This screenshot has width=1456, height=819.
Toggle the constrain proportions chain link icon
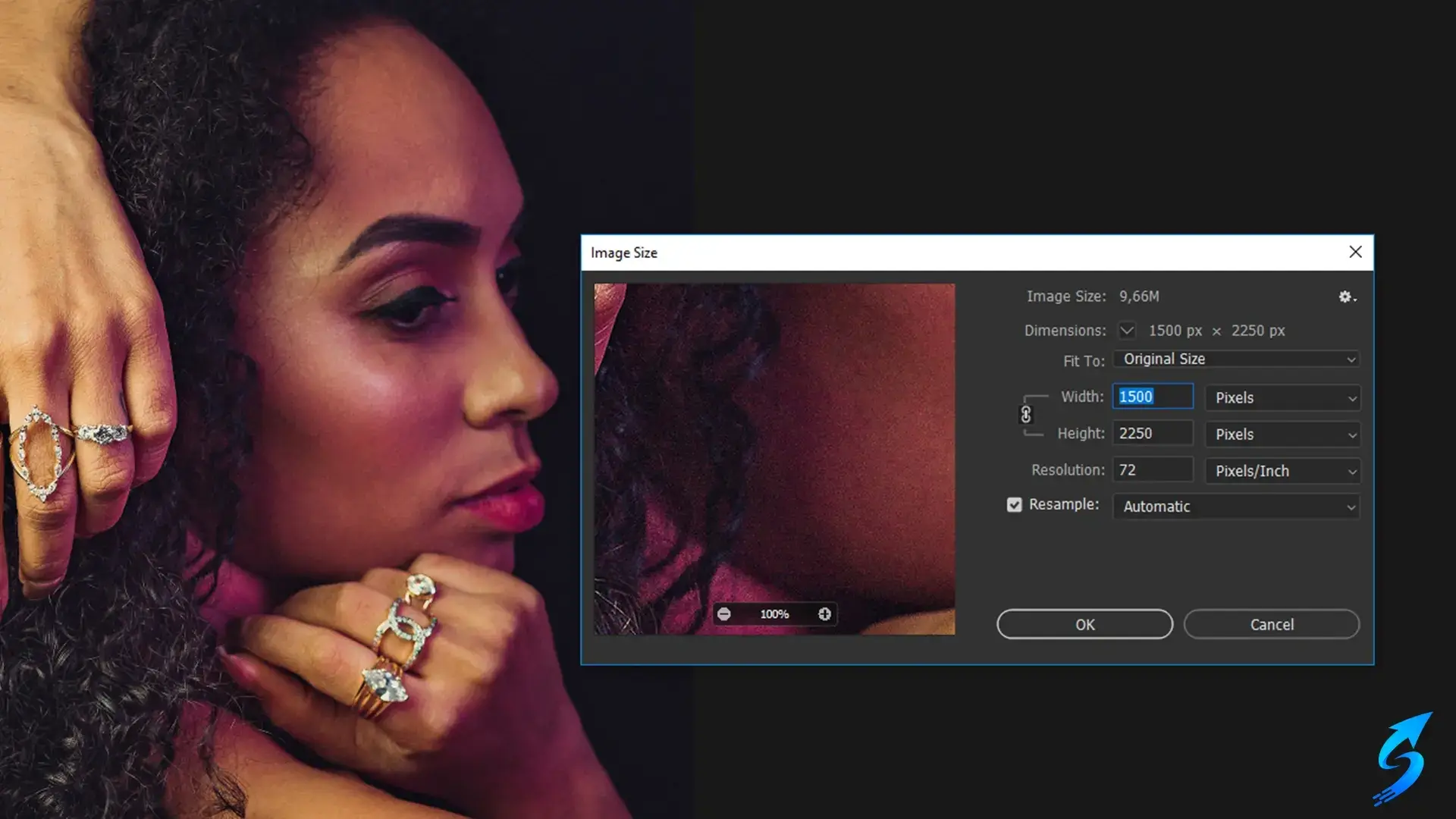point(1026,415)
